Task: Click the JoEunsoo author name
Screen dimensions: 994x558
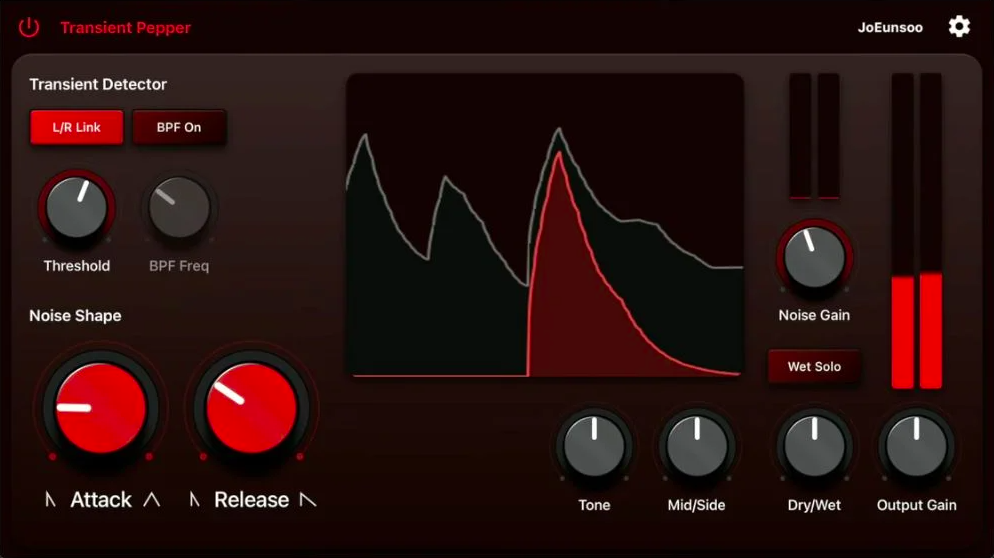Action: 890,27
